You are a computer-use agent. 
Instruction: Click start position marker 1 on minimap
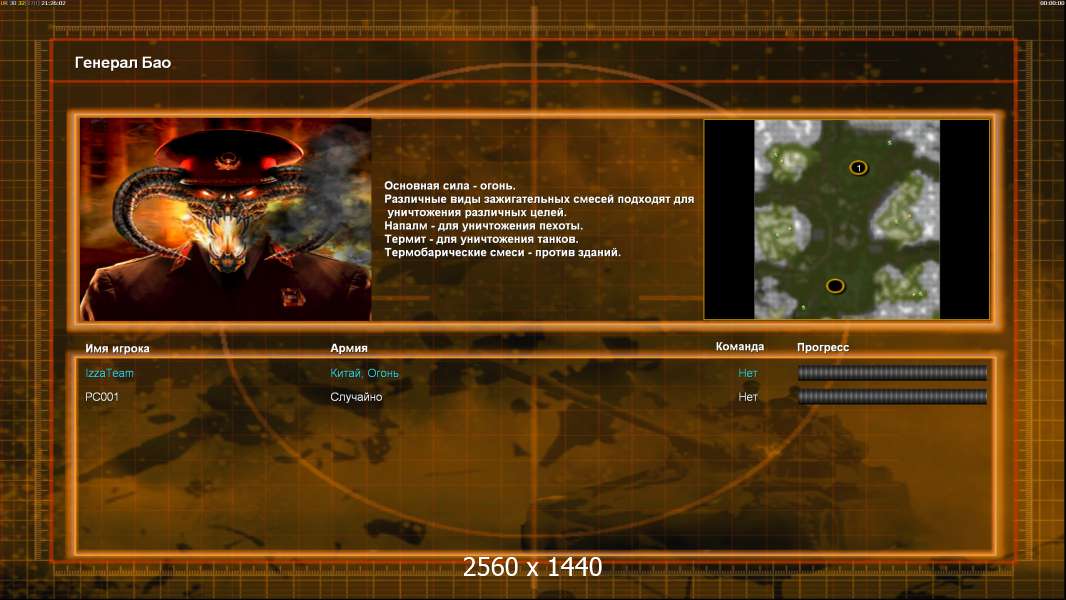[859, 167]
